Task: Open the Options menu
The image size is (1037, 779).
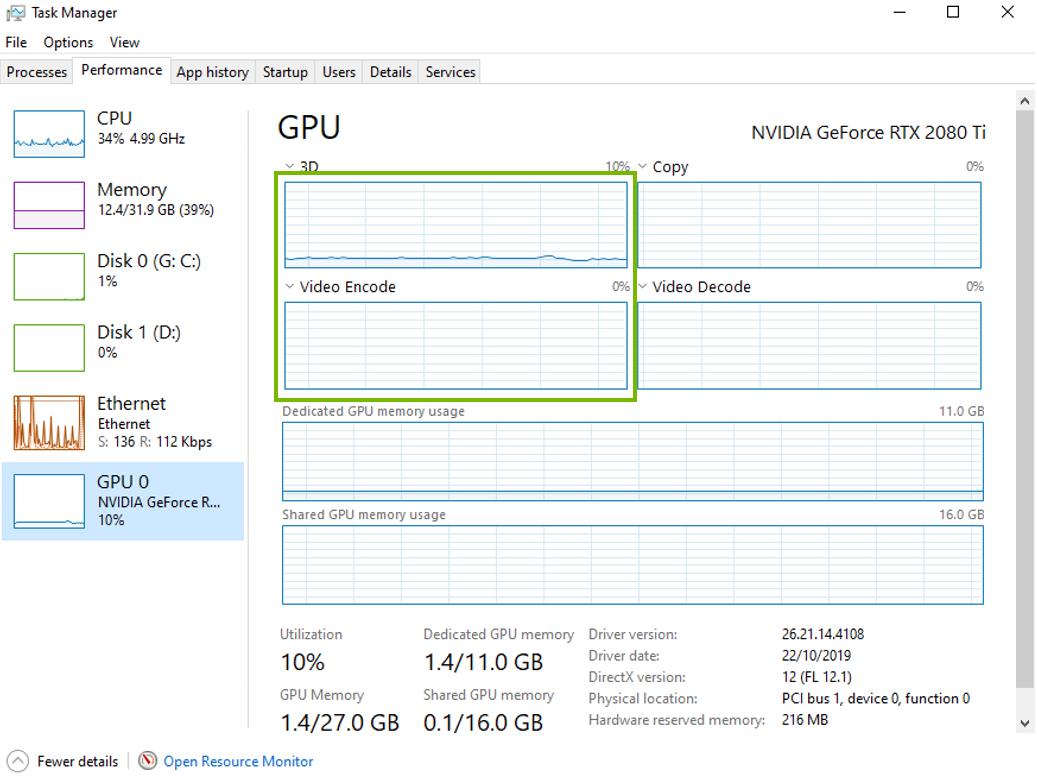Action: (68, 42)
